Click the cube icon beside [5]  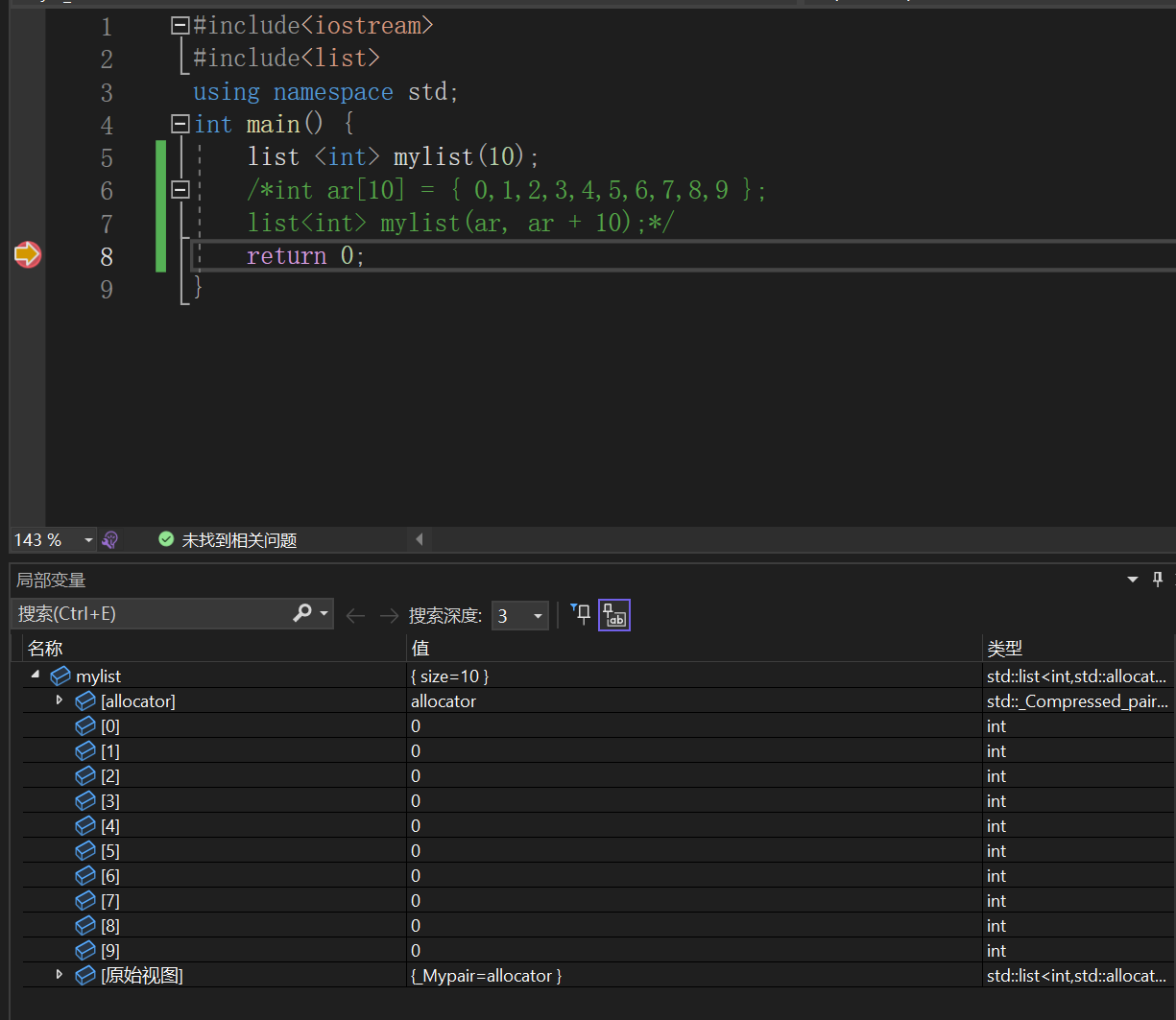pyautogui.click(x=85, y=851)
